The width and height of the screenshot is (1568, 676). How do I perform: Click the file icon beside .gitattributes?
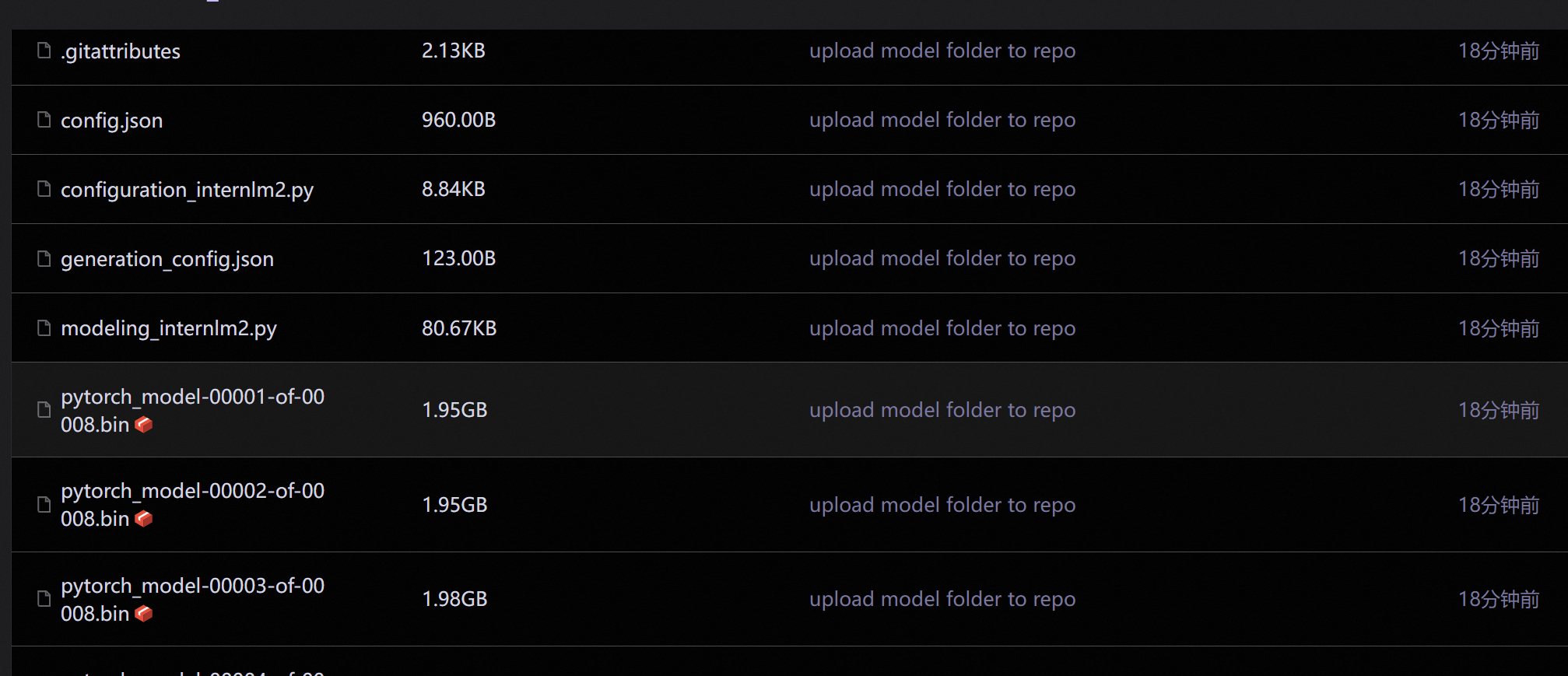(44, 51)
